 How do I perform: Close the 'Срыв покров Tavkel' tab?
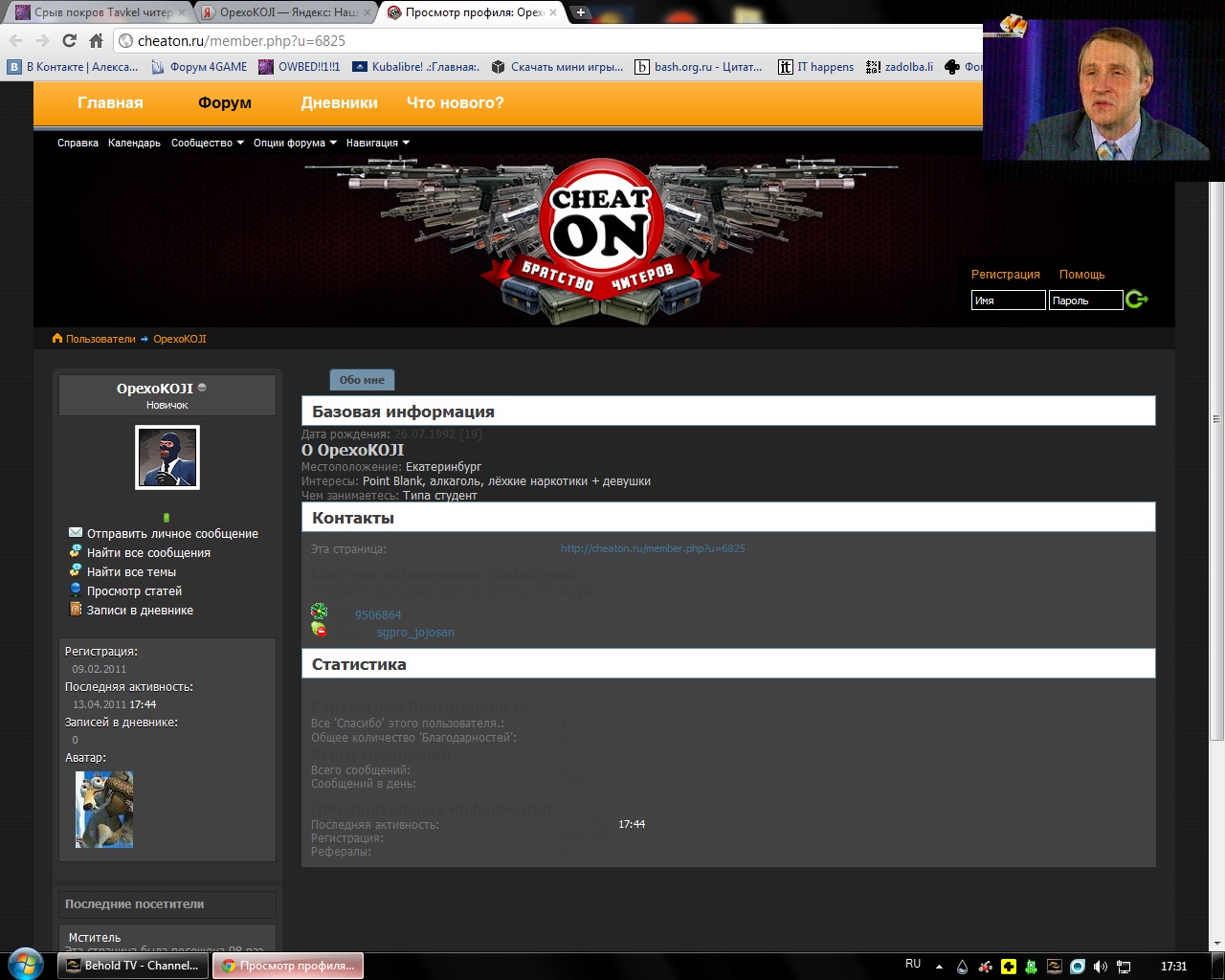pyautogui.click(x=182, y=12)
